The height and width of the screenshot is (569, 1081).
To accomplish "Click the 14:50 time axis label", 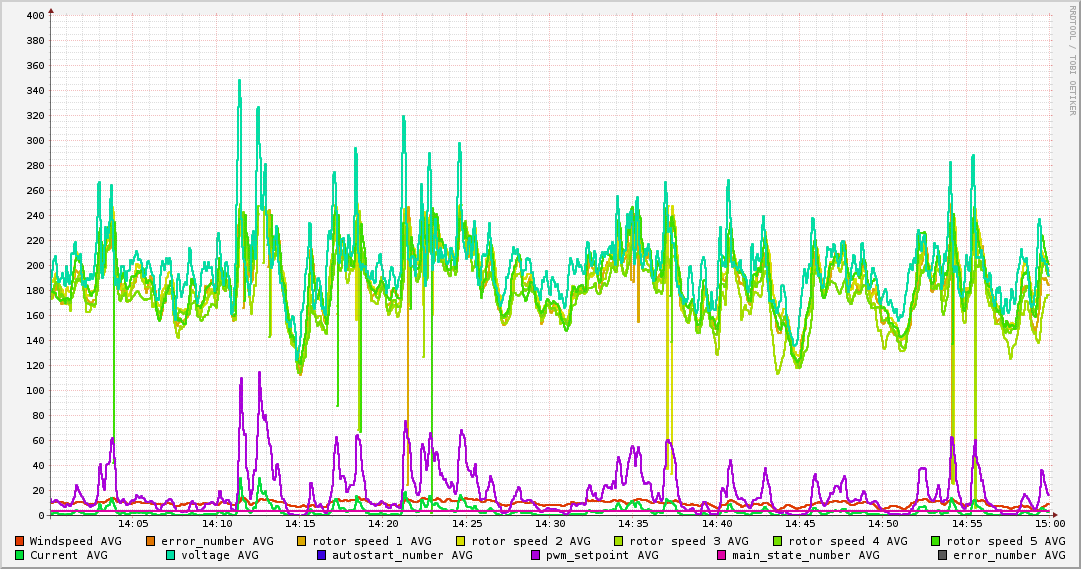I will pos(883,524).
